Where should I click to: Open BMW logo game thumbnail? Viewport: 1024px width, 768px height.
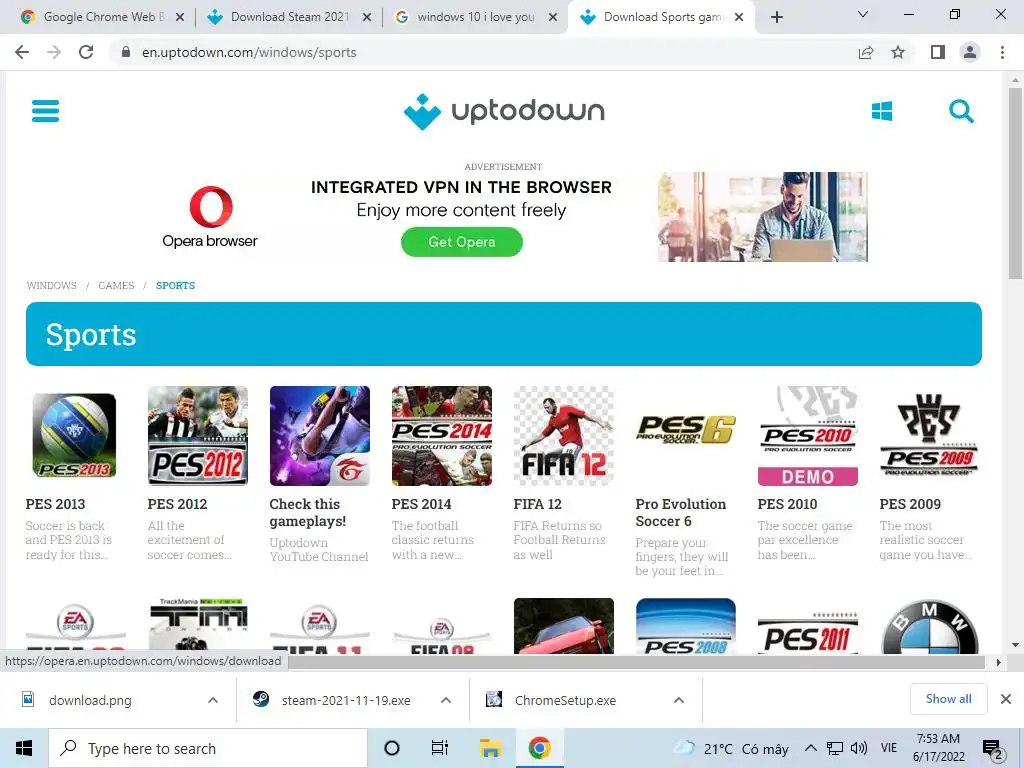(930, 627)
